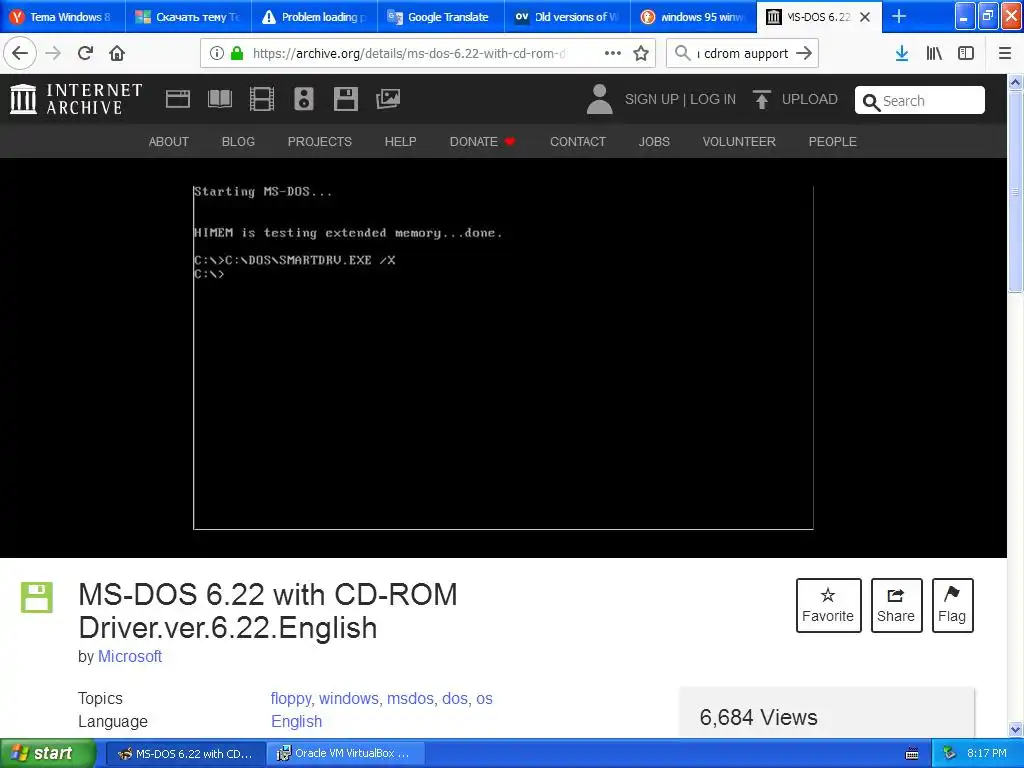Open the PEOPLE navigation item
This screenshot has height=768, width=1024.
[833, 142]
